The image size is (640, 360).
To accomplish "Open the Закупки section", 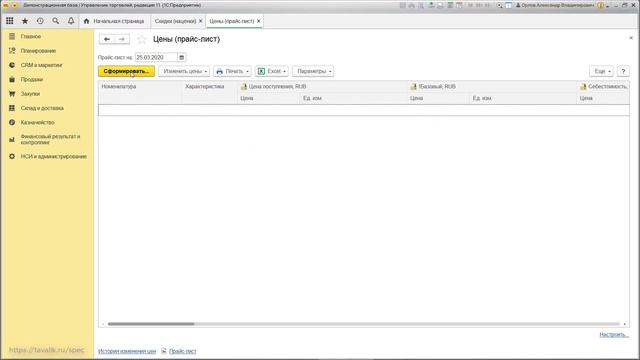I will point(30,93).
